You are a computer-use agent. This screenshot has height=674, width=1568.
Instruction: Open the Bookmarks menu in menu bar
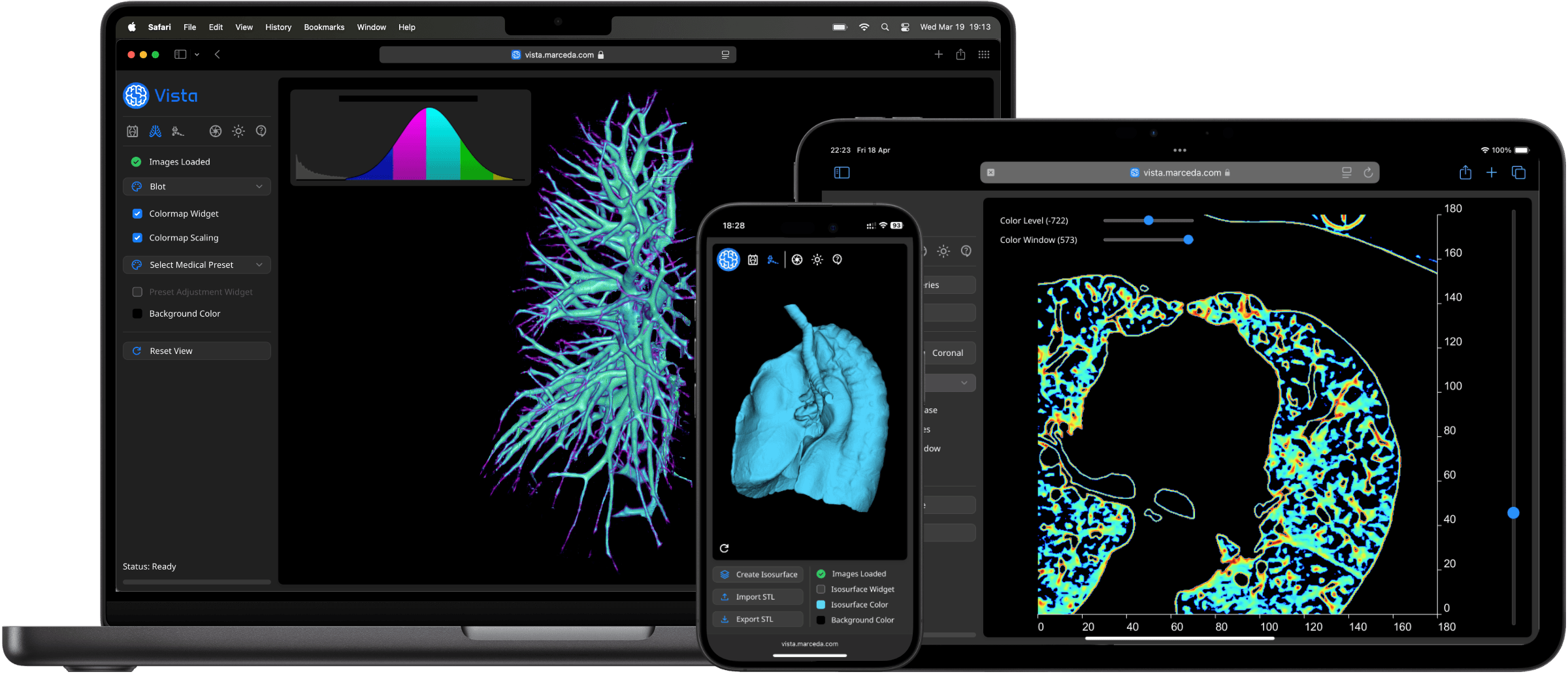[323, 27]
